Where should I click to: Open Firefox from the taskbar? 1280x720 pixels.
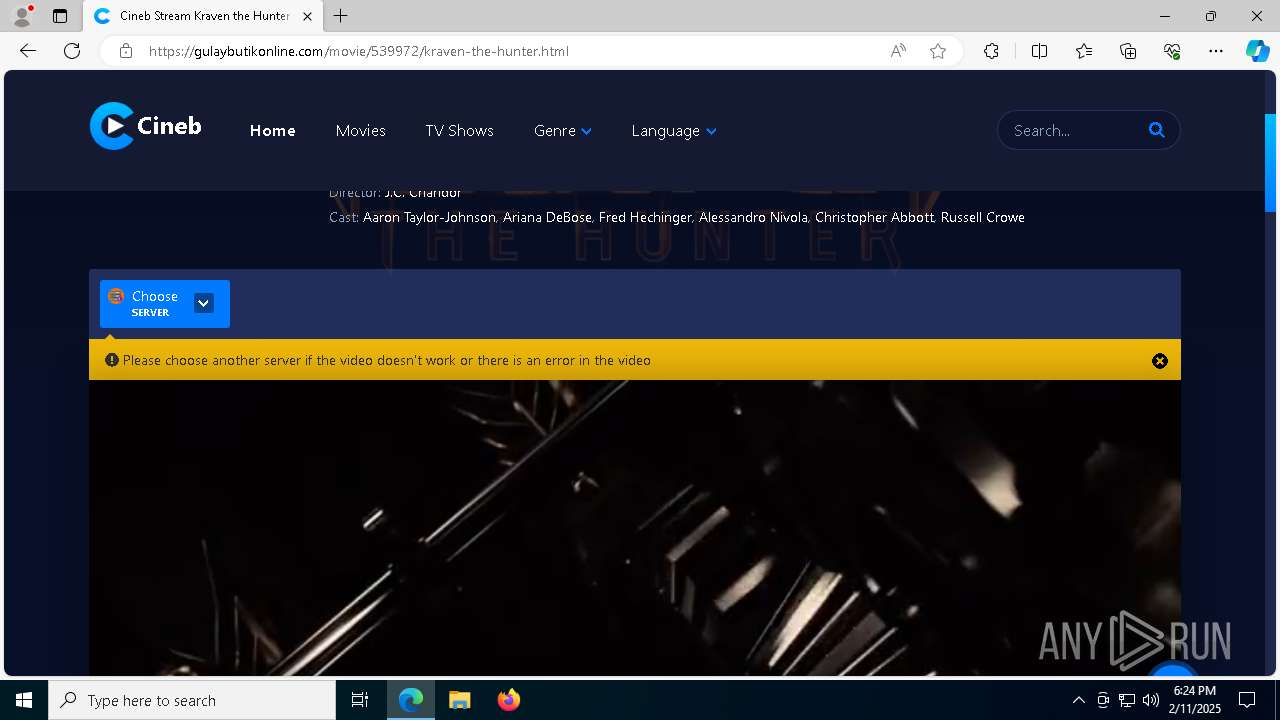[x=508, y=700]
